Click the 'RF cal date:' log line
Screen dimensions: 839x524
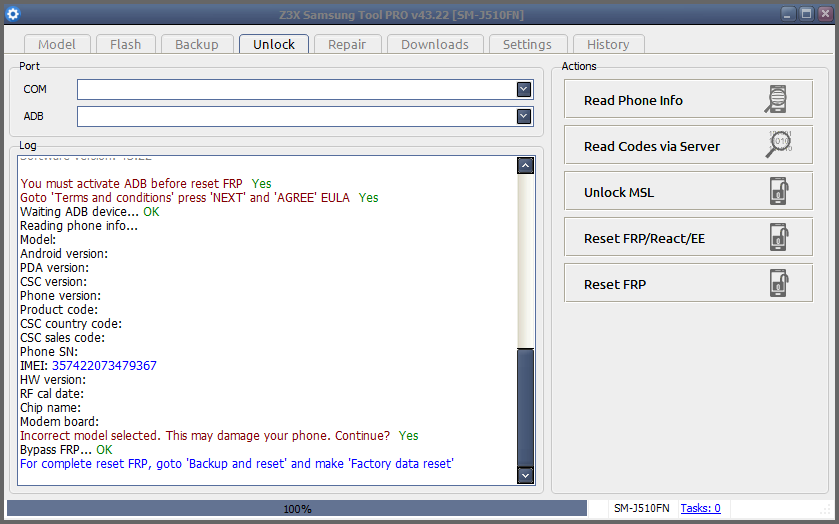click(52, 394)
